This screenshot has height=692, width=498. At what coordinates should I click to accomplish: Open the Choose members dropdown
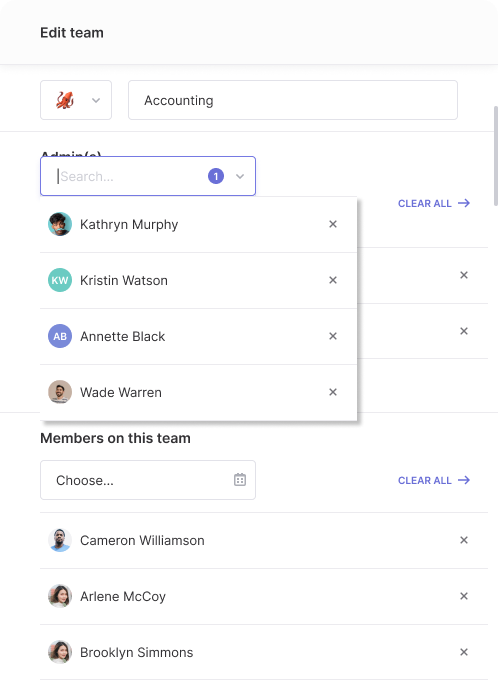(x=148, y=480)
